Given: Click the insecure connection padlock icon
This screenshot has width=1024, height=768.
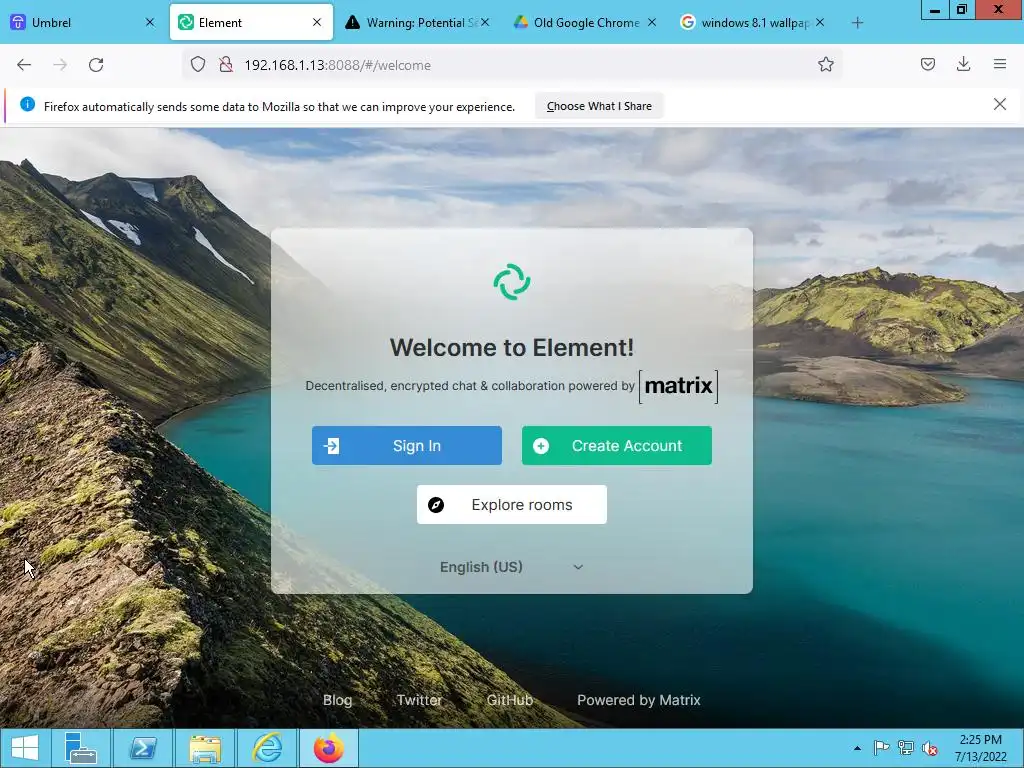Looking at the screenshot, I should (x=226, y=65).
